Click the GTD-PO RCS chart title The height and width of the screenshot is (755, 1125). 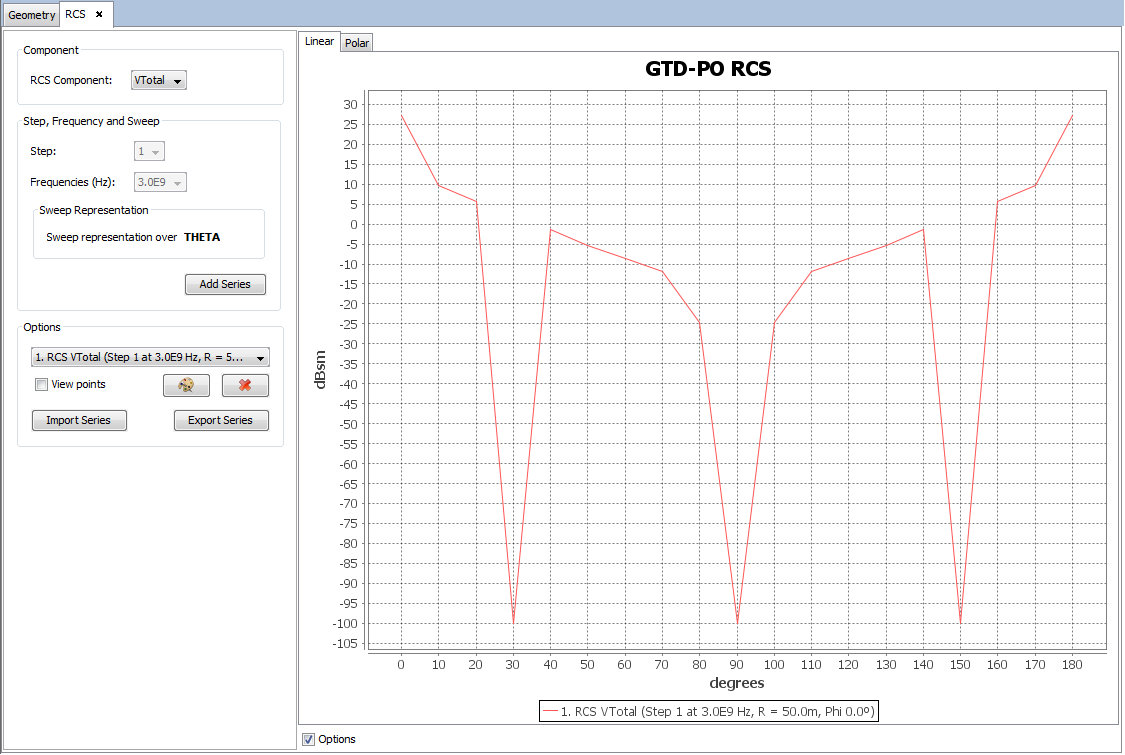point(708,69)
